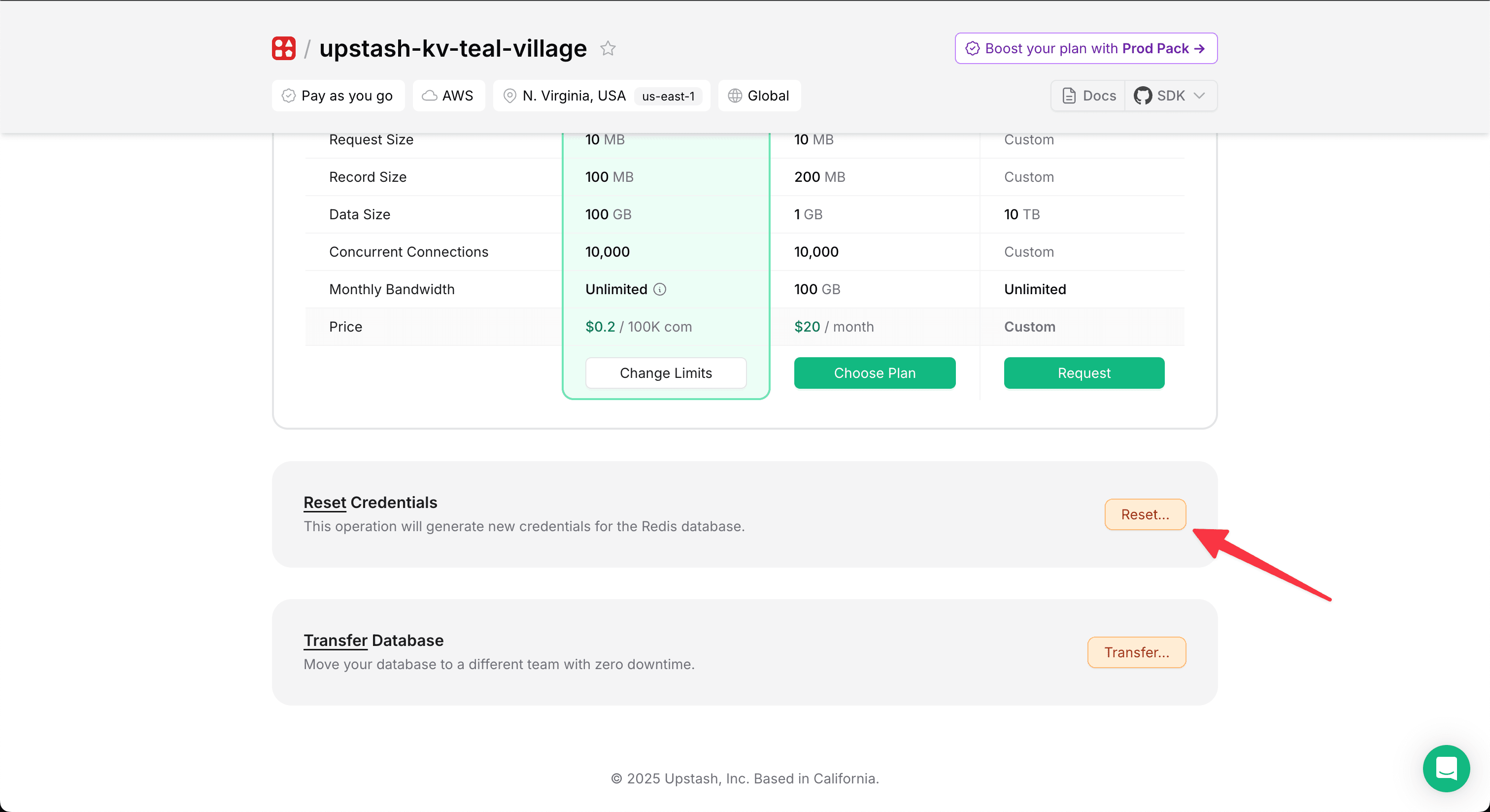Star the upstash-kv-teal-village database
Image resolution: width=1490 pixels, height=812 pixels.
tap(608, 49)
